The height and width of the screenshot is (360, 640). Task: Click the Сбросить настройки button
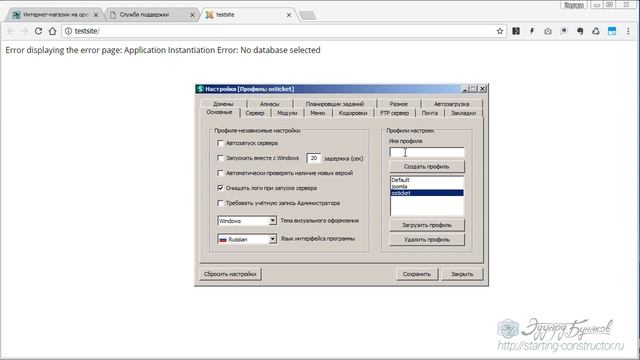tap(230, 274)
